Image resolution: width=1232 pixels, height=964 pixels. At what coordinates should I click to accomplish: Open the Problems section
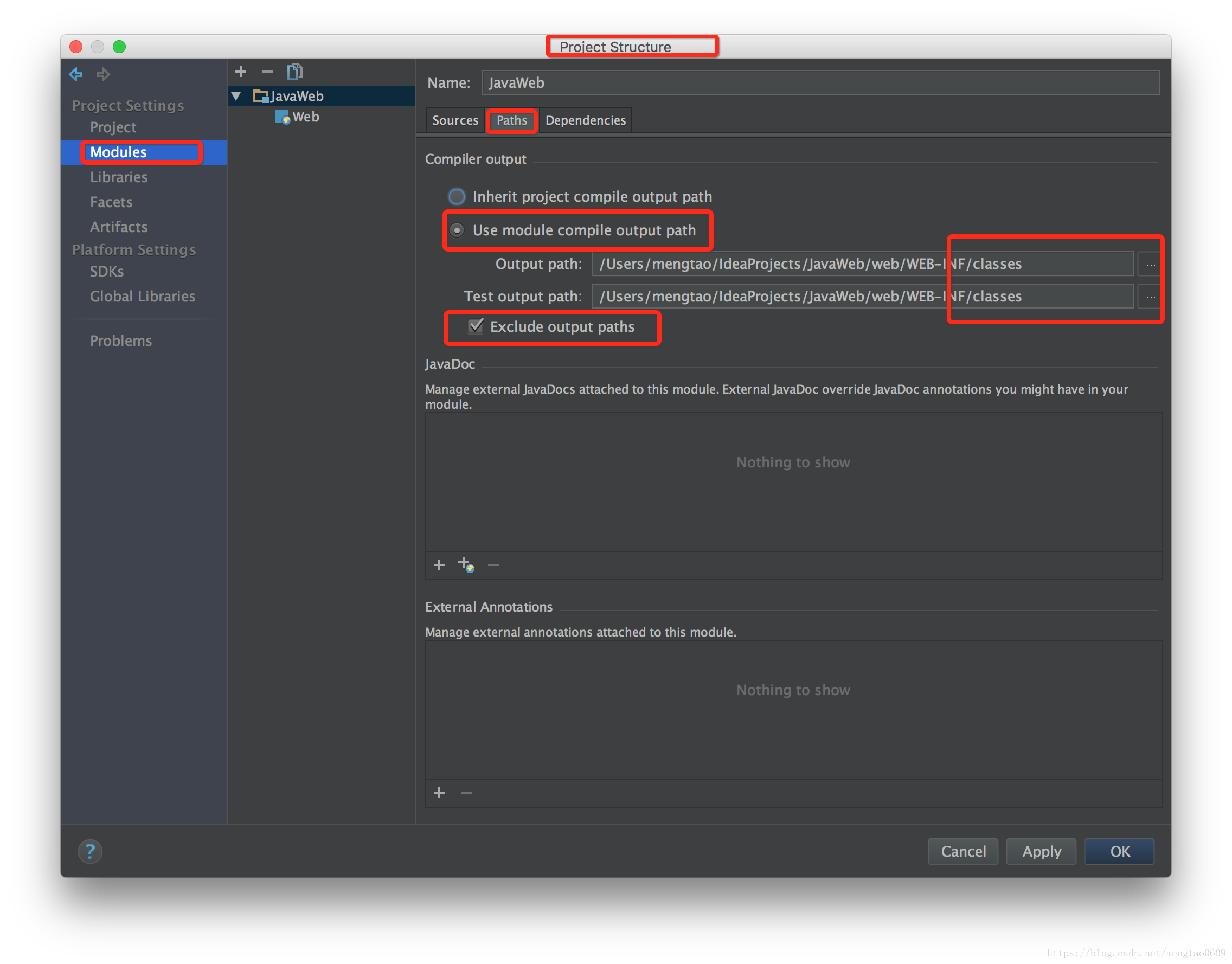[121, 341]
